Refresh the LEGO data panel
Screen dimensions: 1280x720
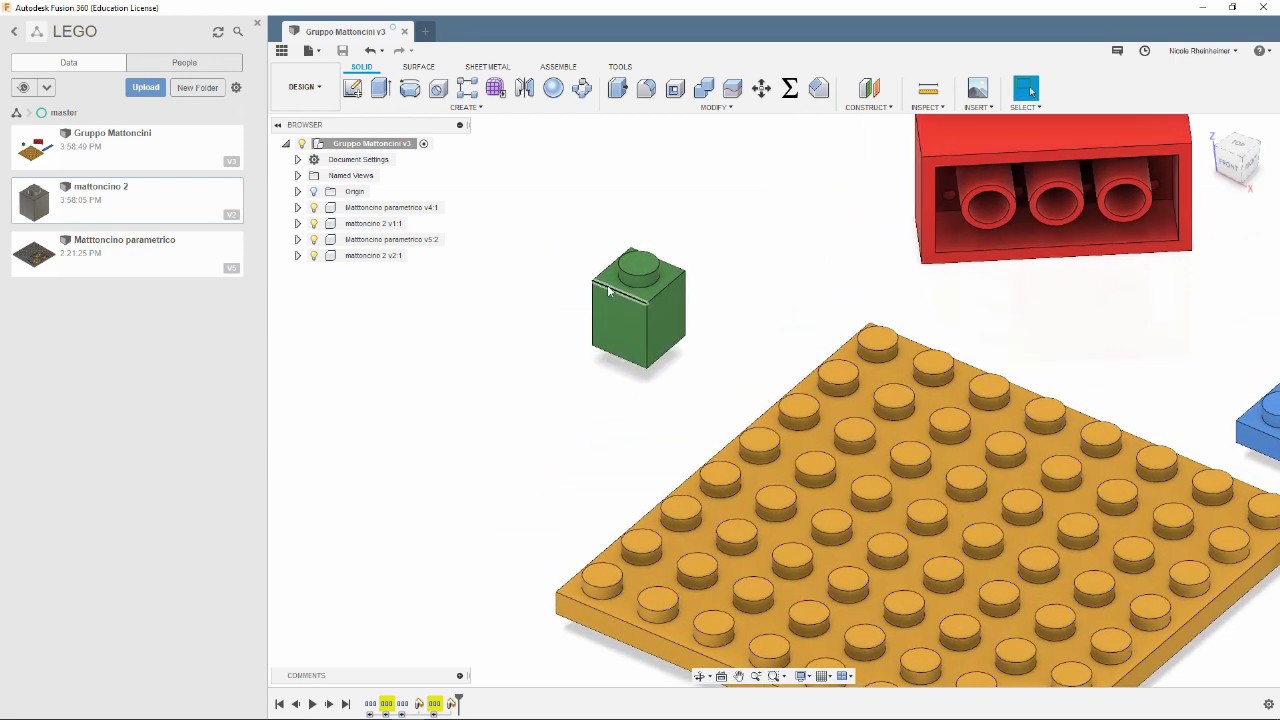pyautogui.click(x=218, y=32)
